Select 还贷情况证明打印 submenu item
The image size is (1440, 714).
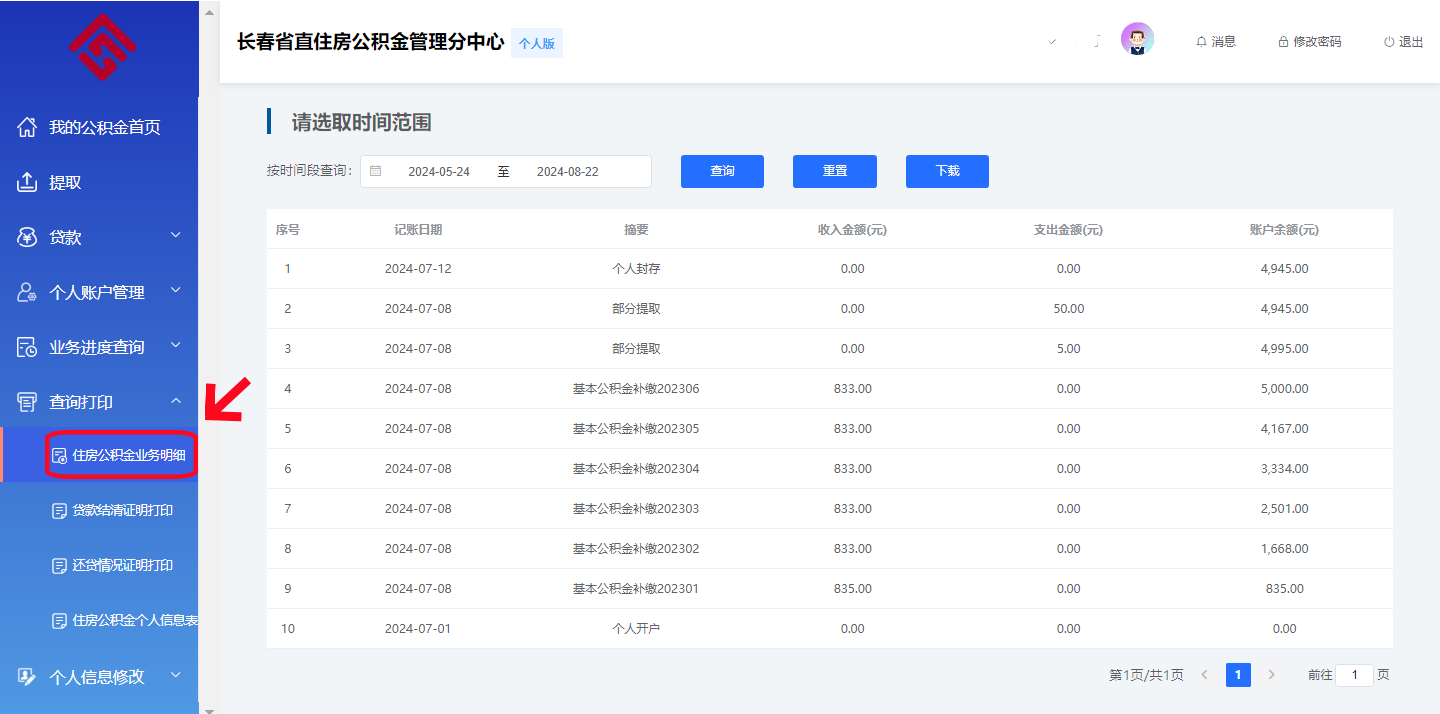[x=99, y=566]
